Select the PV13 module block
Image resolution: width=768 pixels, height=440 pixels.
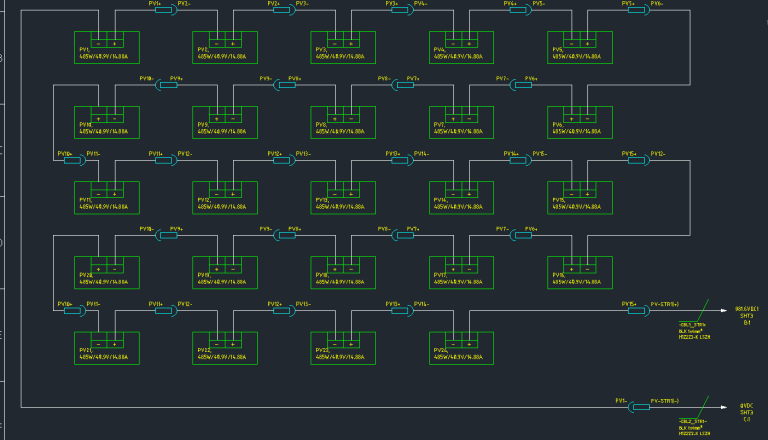(343, 198)
